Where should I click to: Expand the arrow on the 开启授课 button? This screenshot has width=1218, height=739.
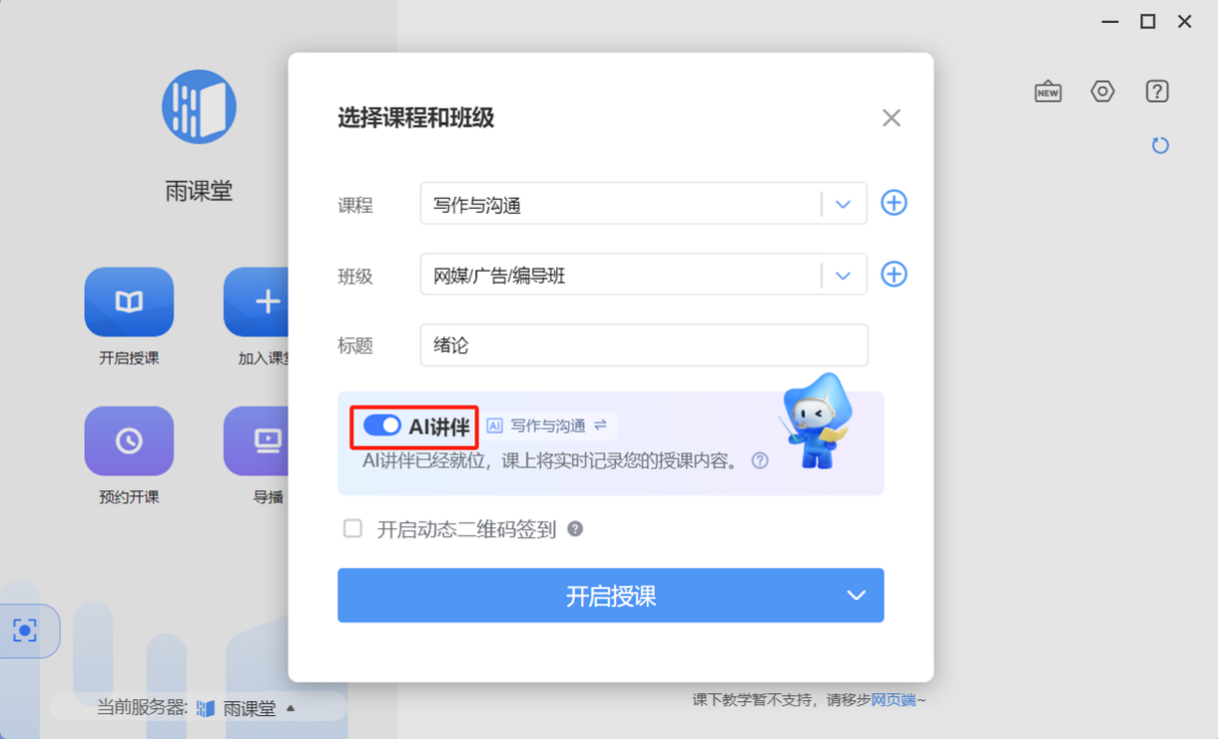[856, 596]
